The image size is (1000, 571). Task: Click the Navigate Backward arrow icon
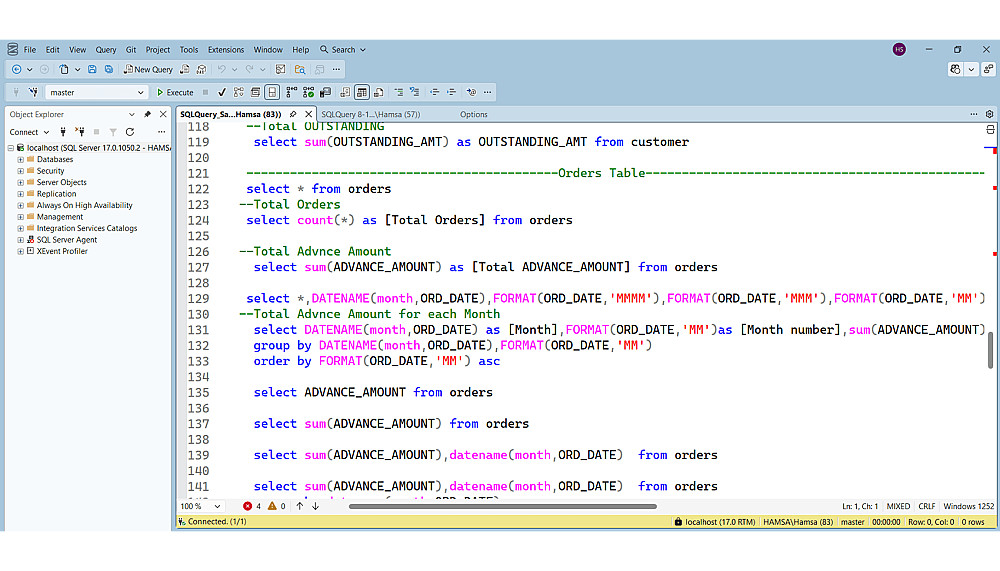click(x=17, y=69)
